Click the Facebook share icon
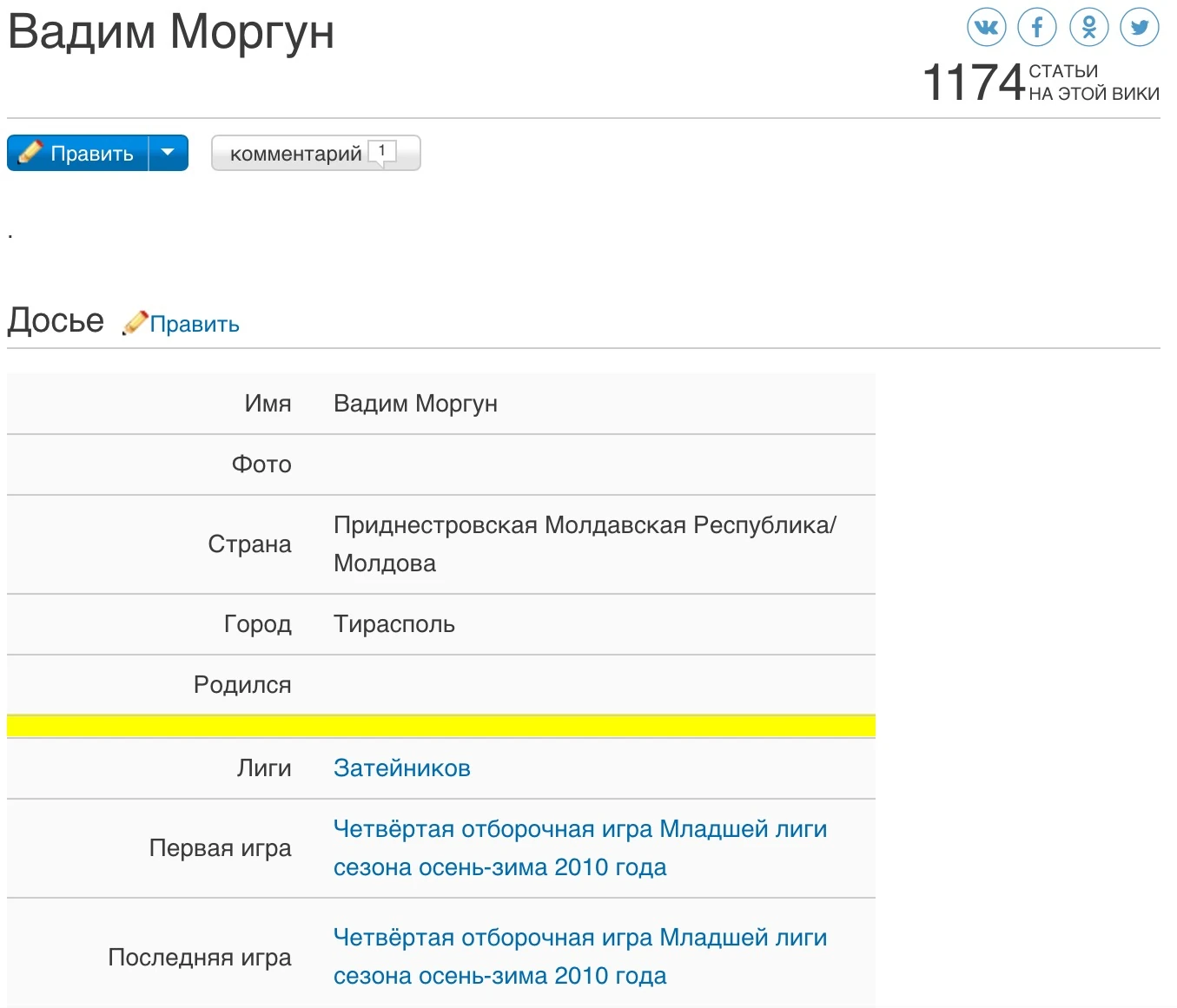Screen dimensions: 1177x1008 [1037, 27]
